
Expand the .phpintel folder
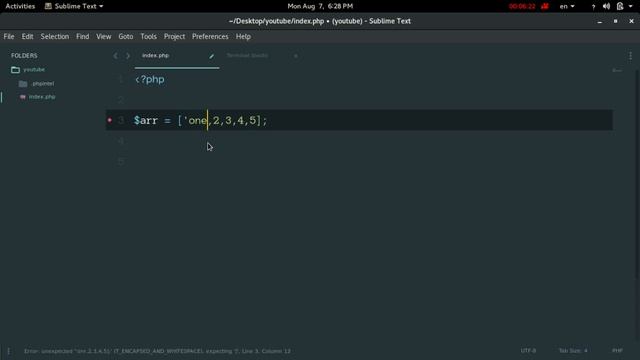tap(43, 84)
